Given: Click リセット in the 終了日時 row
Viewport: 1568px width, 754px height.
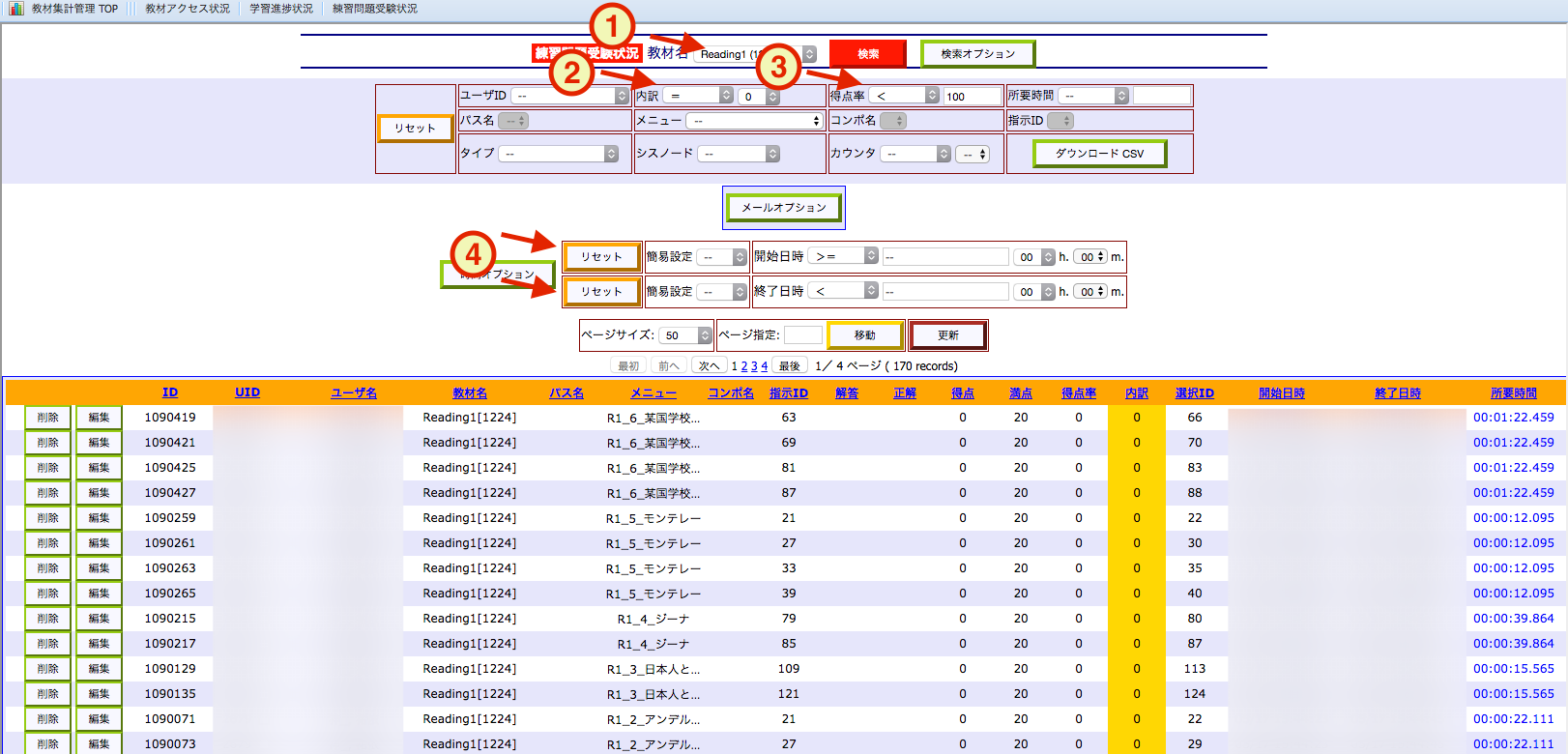Looking at the screenshot, I should 601,292.
